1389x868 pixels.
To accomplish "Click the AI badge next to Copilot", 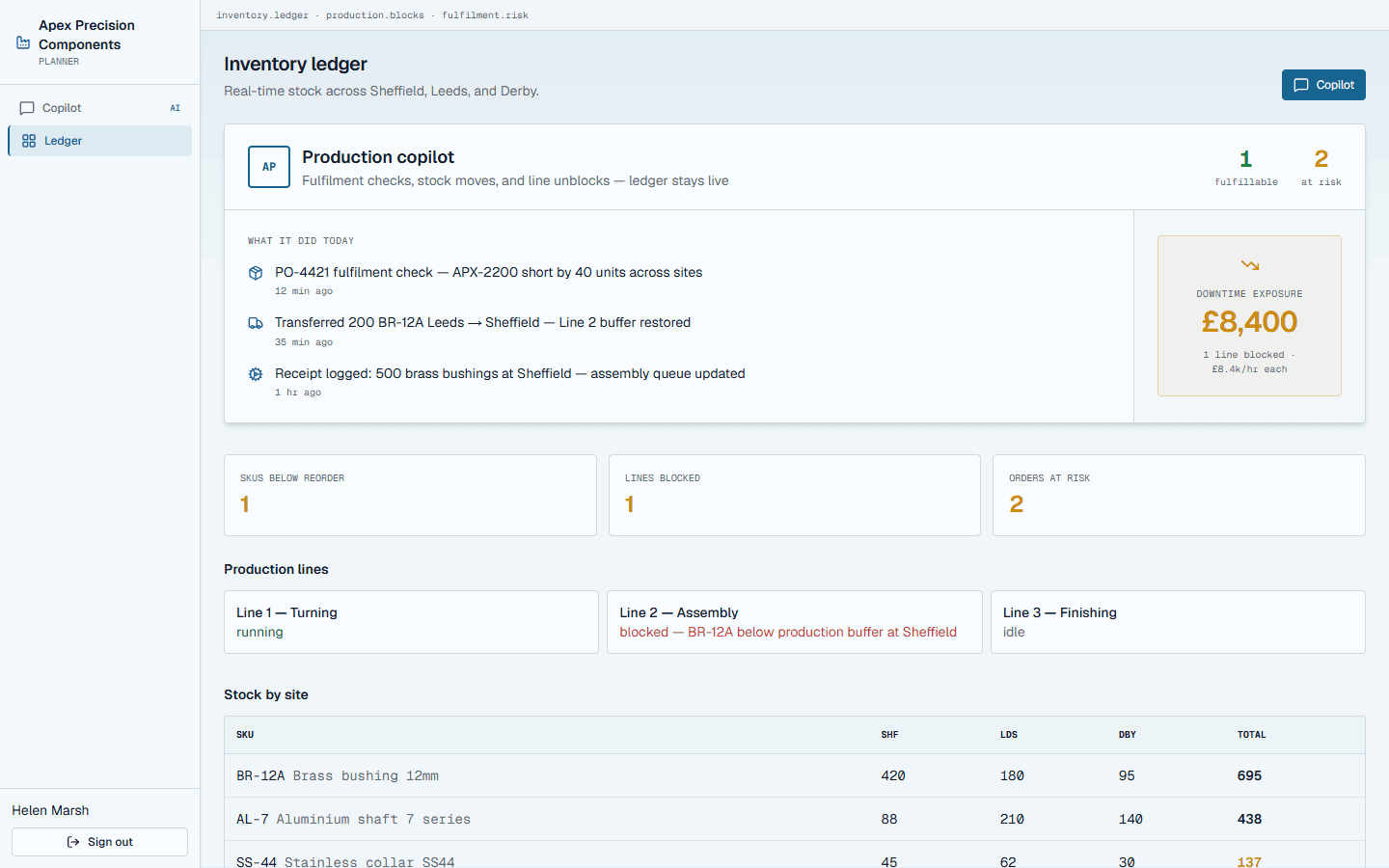I will 175,108.
